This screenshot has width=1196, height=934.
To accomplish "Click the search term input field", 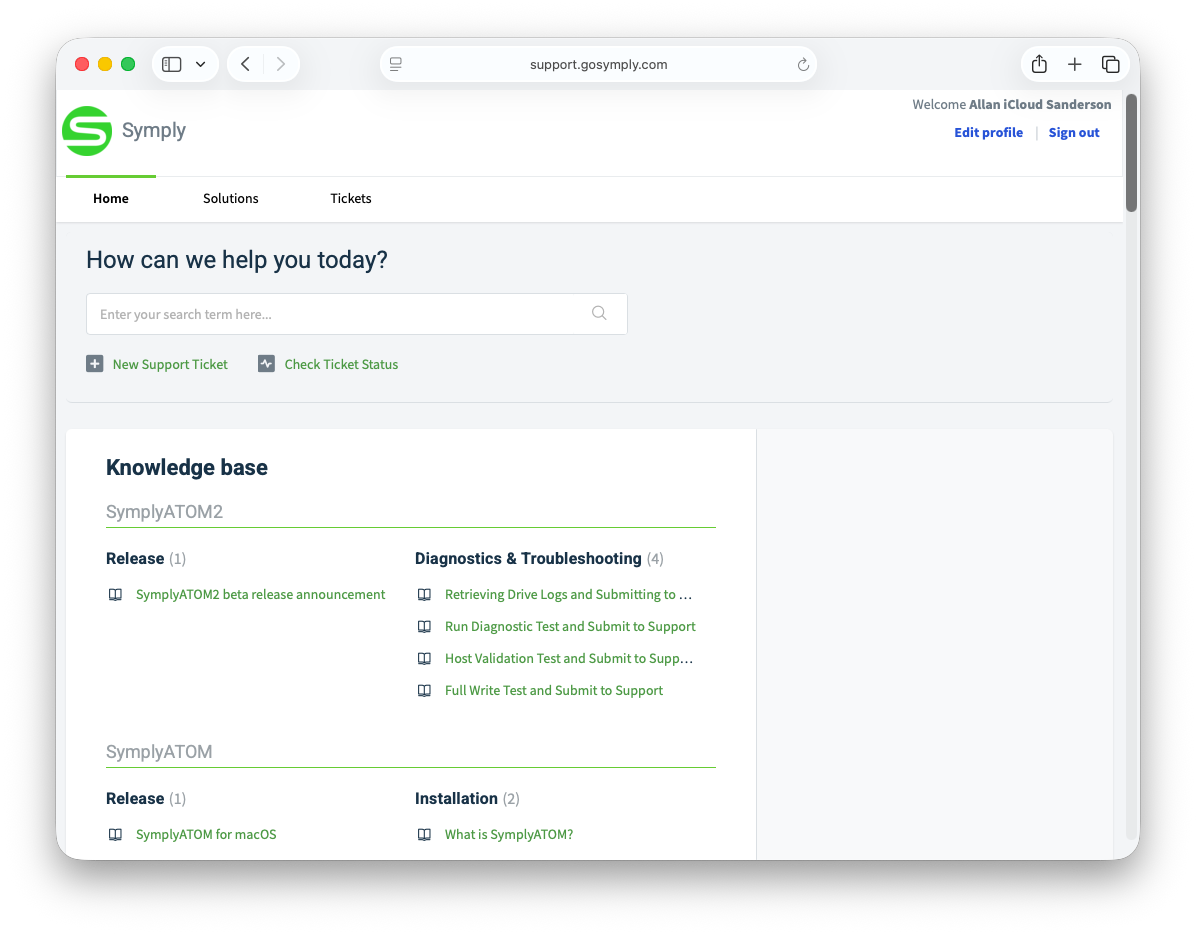I will pyautogui.click(x=356, y=314).
